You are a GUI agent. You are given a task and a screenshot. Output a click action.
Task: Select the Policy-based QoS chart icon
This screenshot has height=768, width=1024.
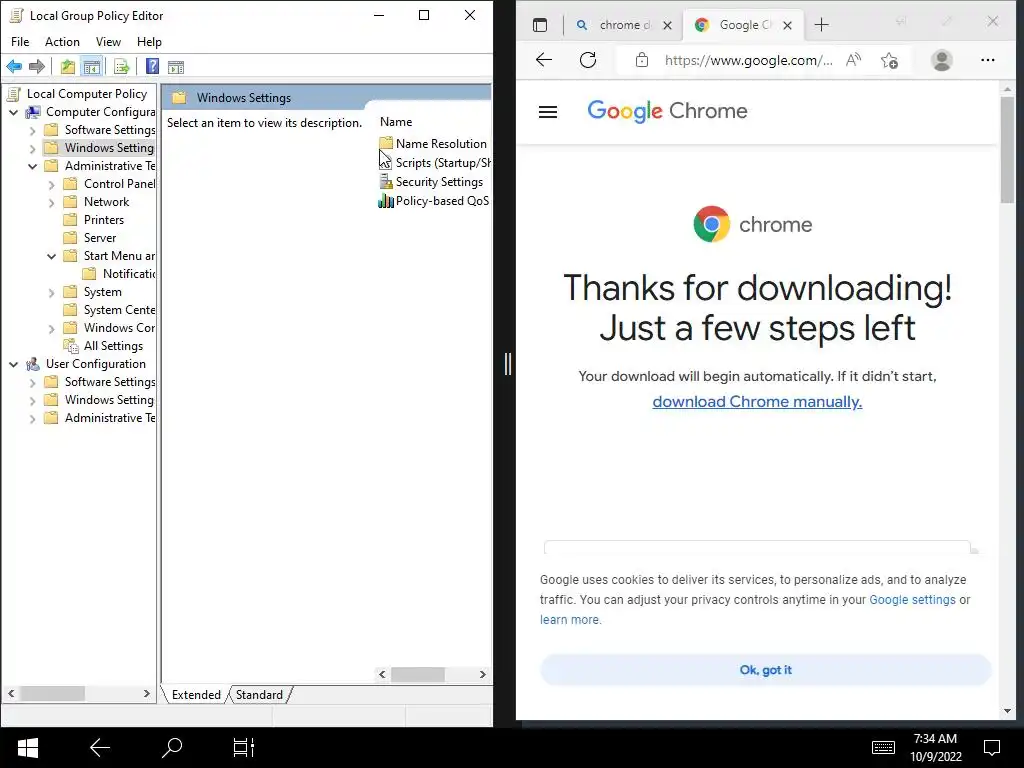coord(385,201)
